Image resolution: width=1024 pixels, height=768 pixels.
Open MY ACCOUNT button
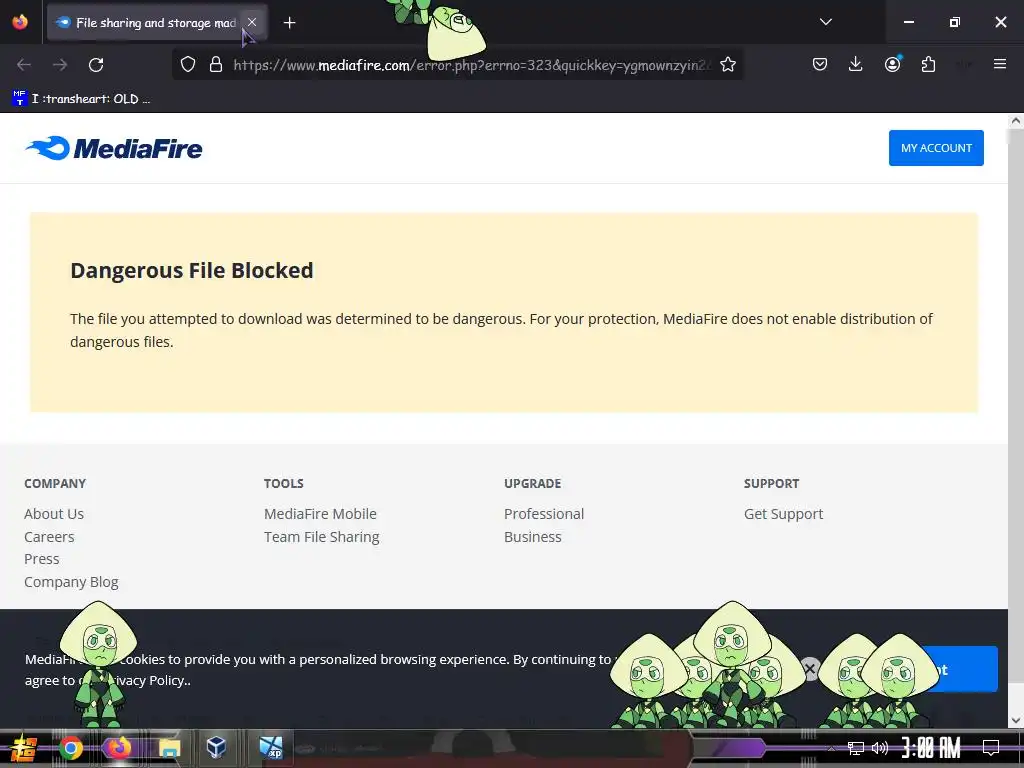[936, 148]
